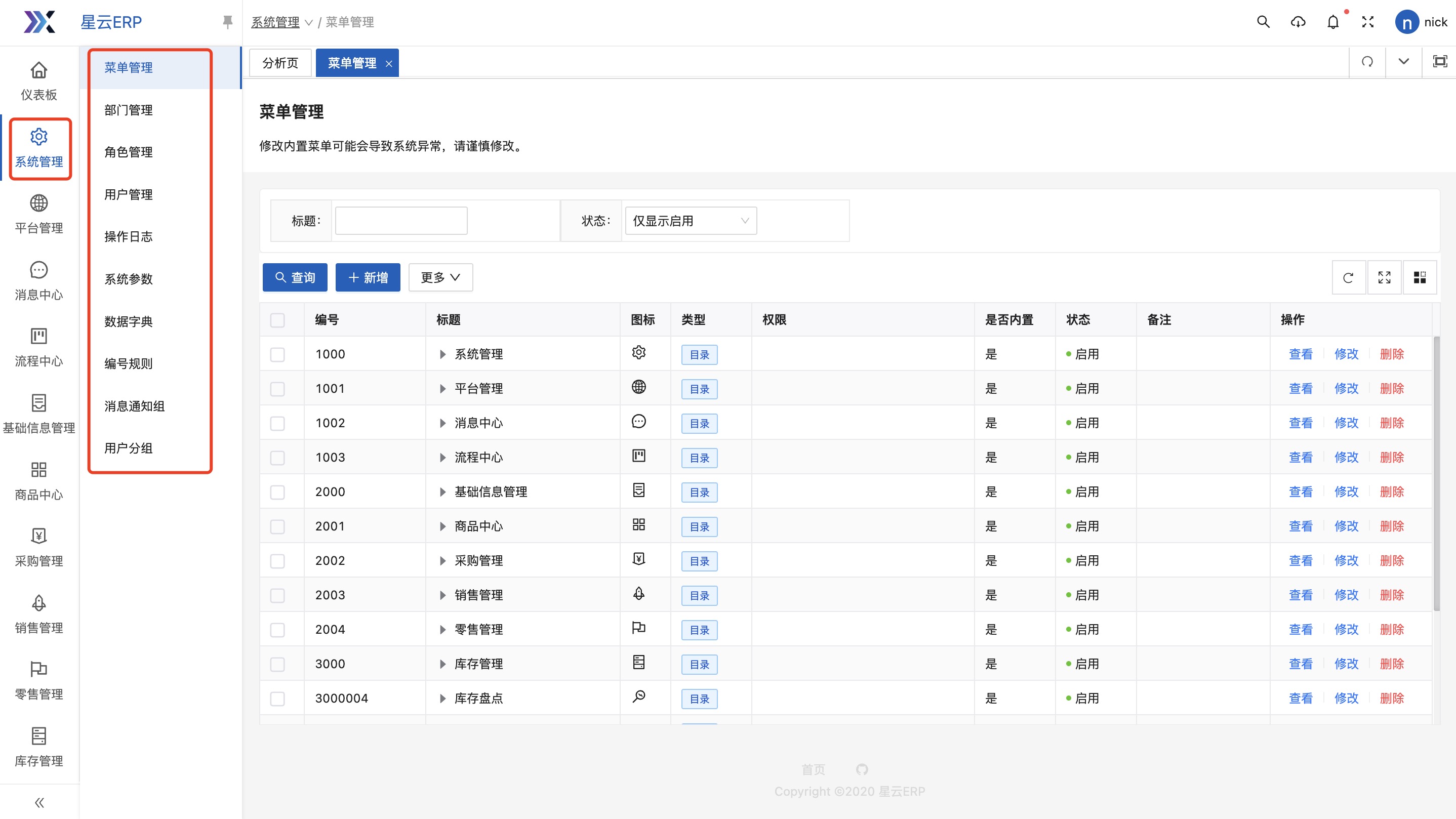Click the 新增 button
This screenshot has width=1456, height=819.
pos(368,277)
